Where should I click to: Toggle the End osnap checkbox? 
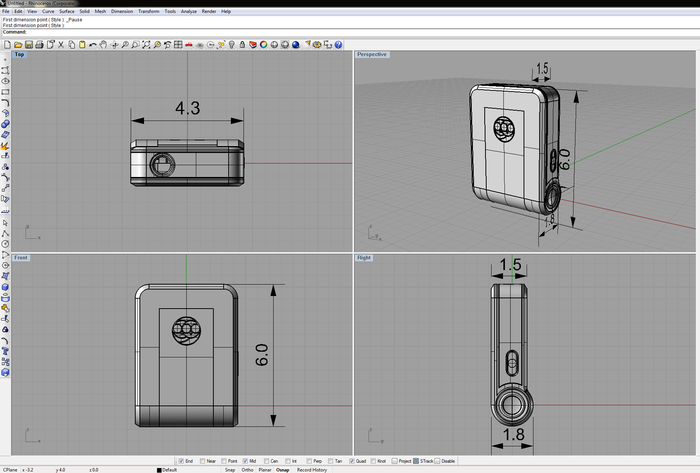[x=181, y=461]
